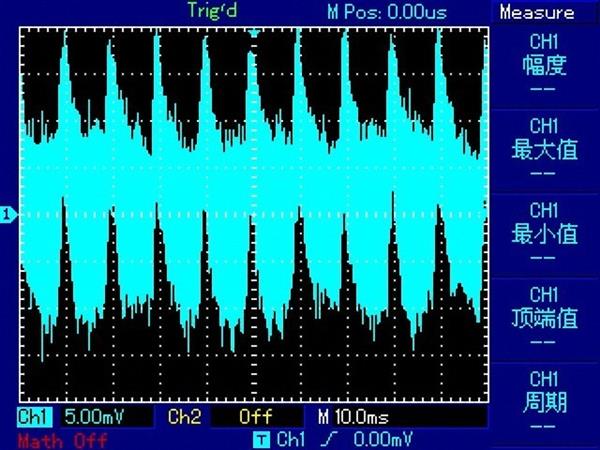Image resolution: width=600 pixels, height=450 pixels.
Task: Click the horizontal trigger position marker
Action: point(254,33)
